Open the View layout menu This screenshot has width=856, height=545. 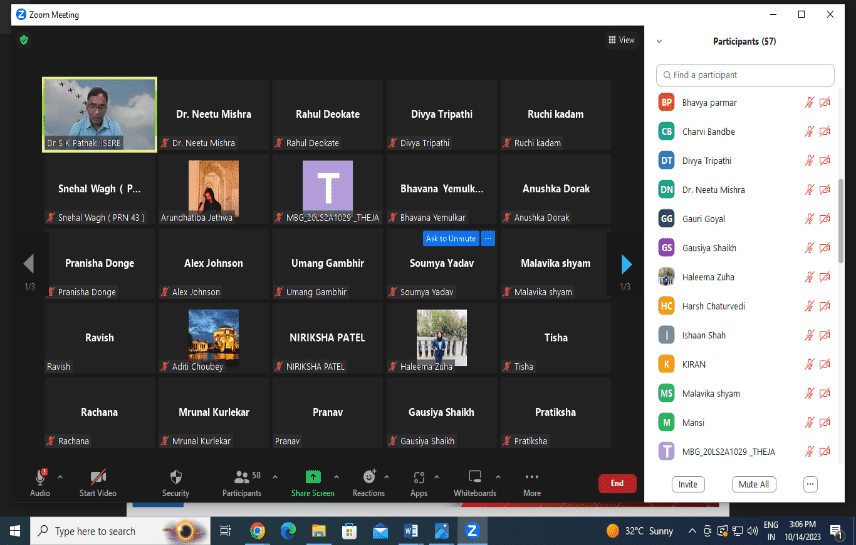coord(621,40)
